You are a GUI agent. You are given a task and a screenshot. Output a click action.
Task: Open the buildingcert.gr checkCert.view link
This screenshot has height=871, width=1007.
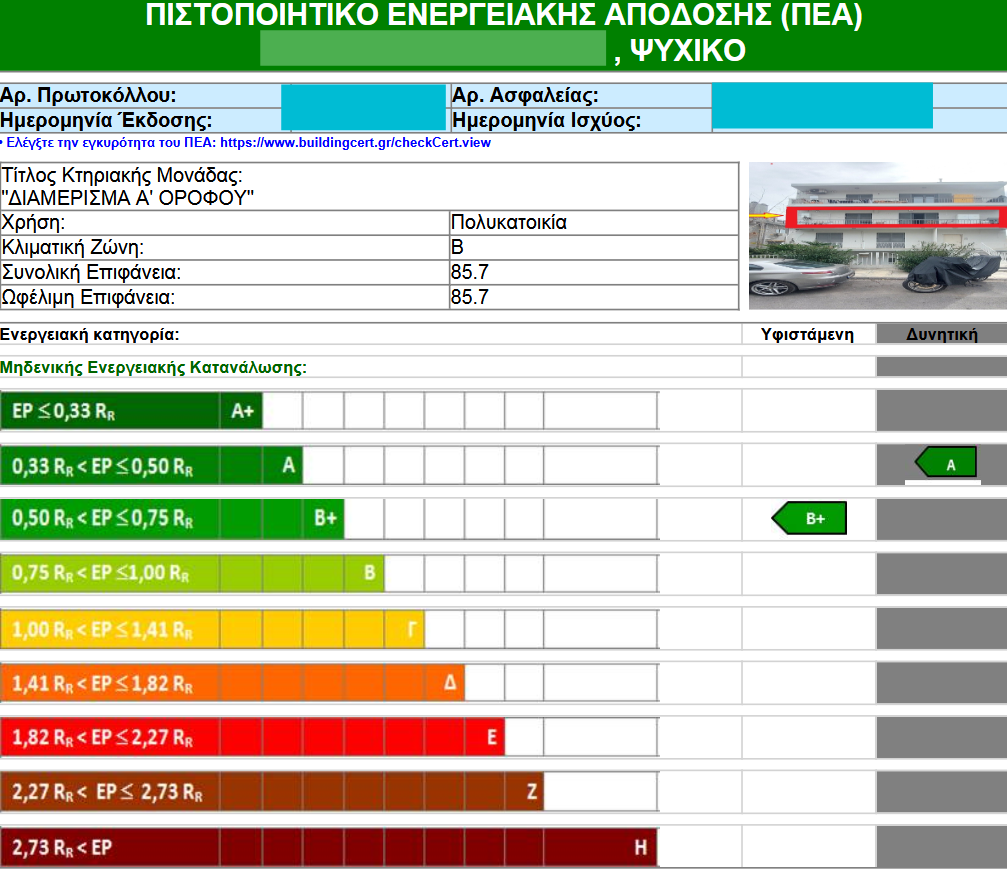pos(355,143)
